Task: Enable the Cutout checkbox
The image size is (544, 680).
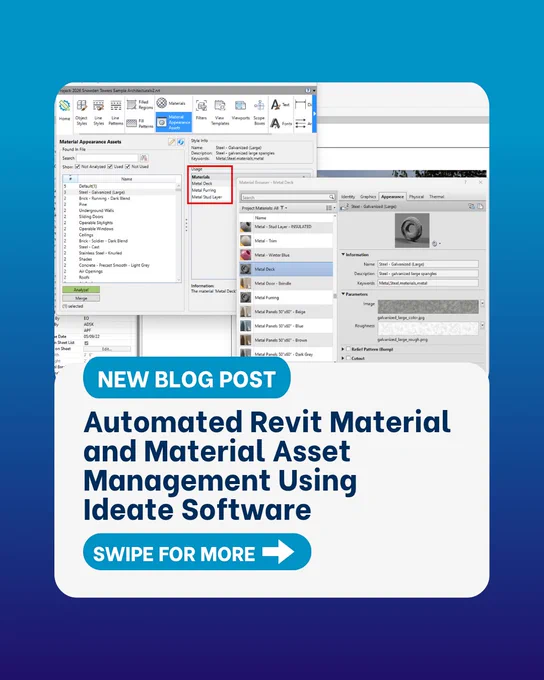Action: tap(348, 358)
